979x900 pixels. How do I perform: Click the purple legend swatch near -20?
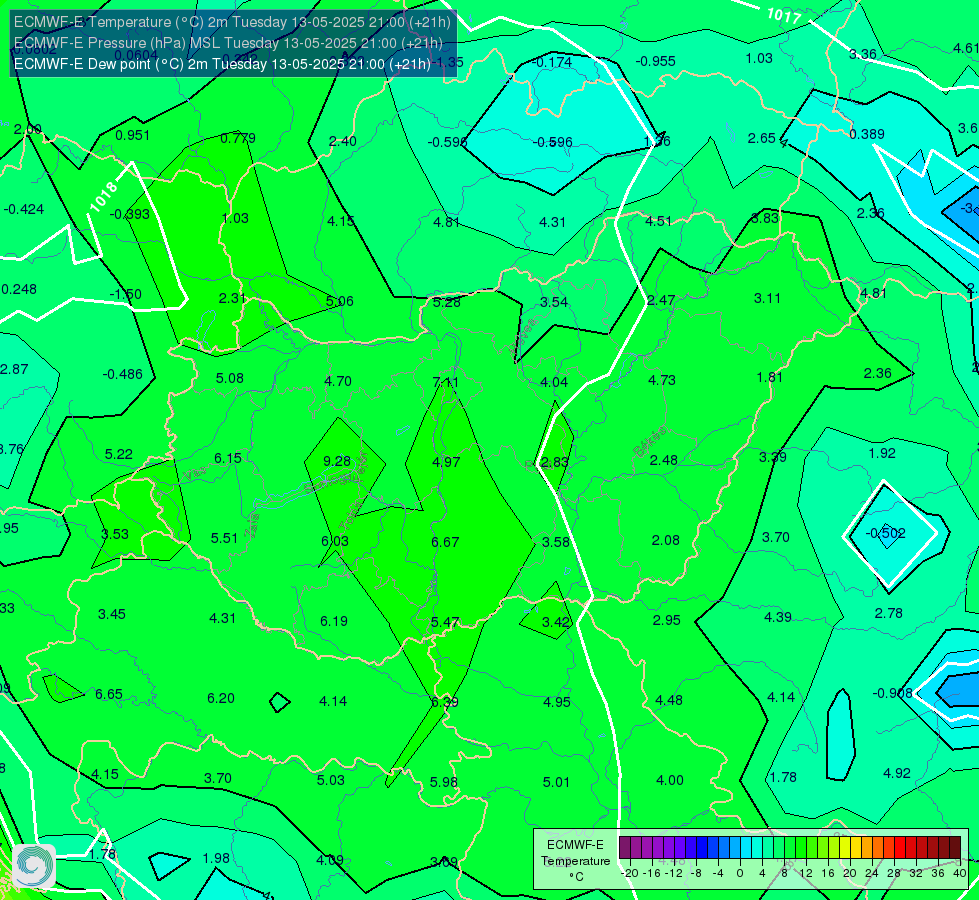[x=625, y=848]
